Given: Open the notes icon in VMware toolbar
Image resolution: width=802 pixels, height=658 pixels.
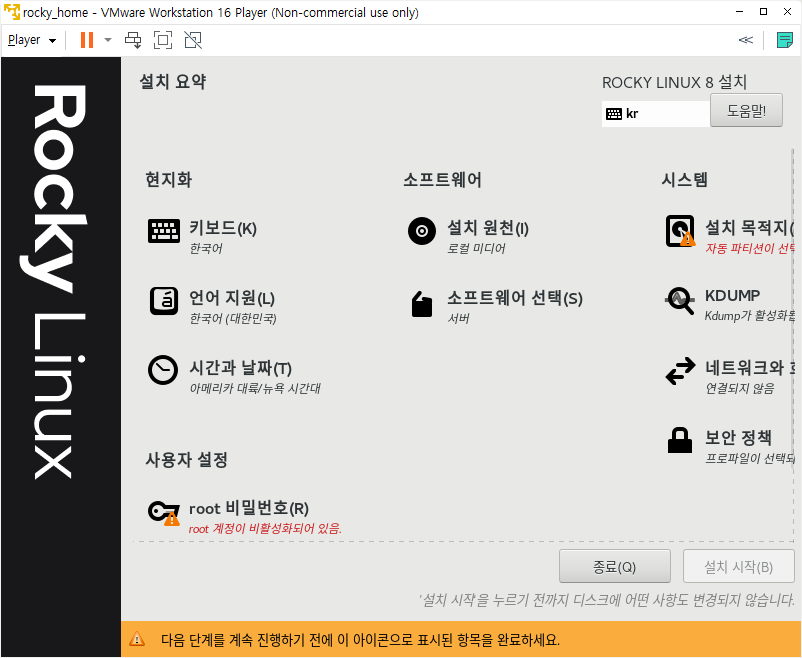Looking at the screenshot, I should click(x=785, y=40).
